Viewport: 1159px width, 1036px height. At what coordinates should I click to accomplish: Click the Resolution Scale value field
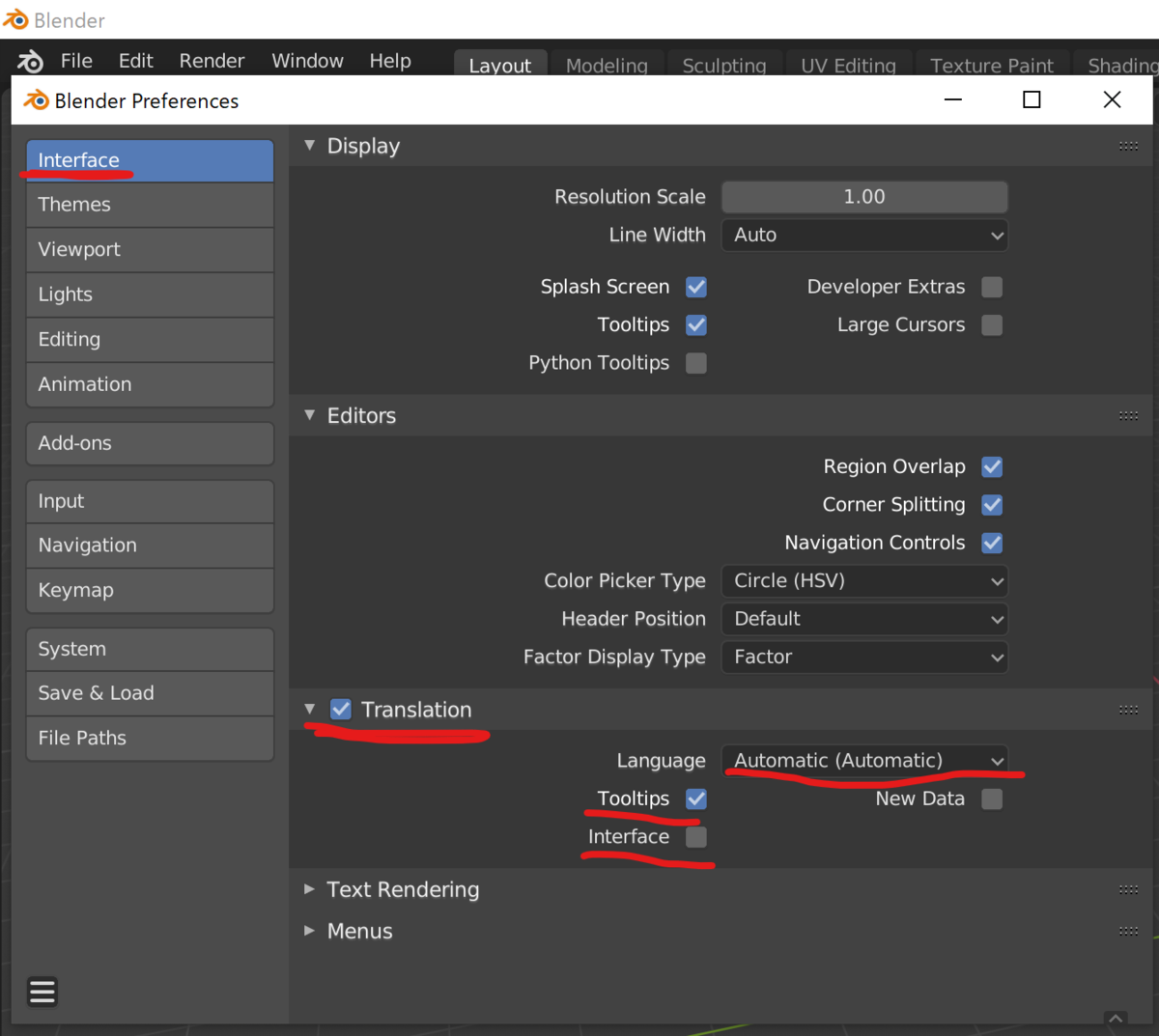(864, 197)
